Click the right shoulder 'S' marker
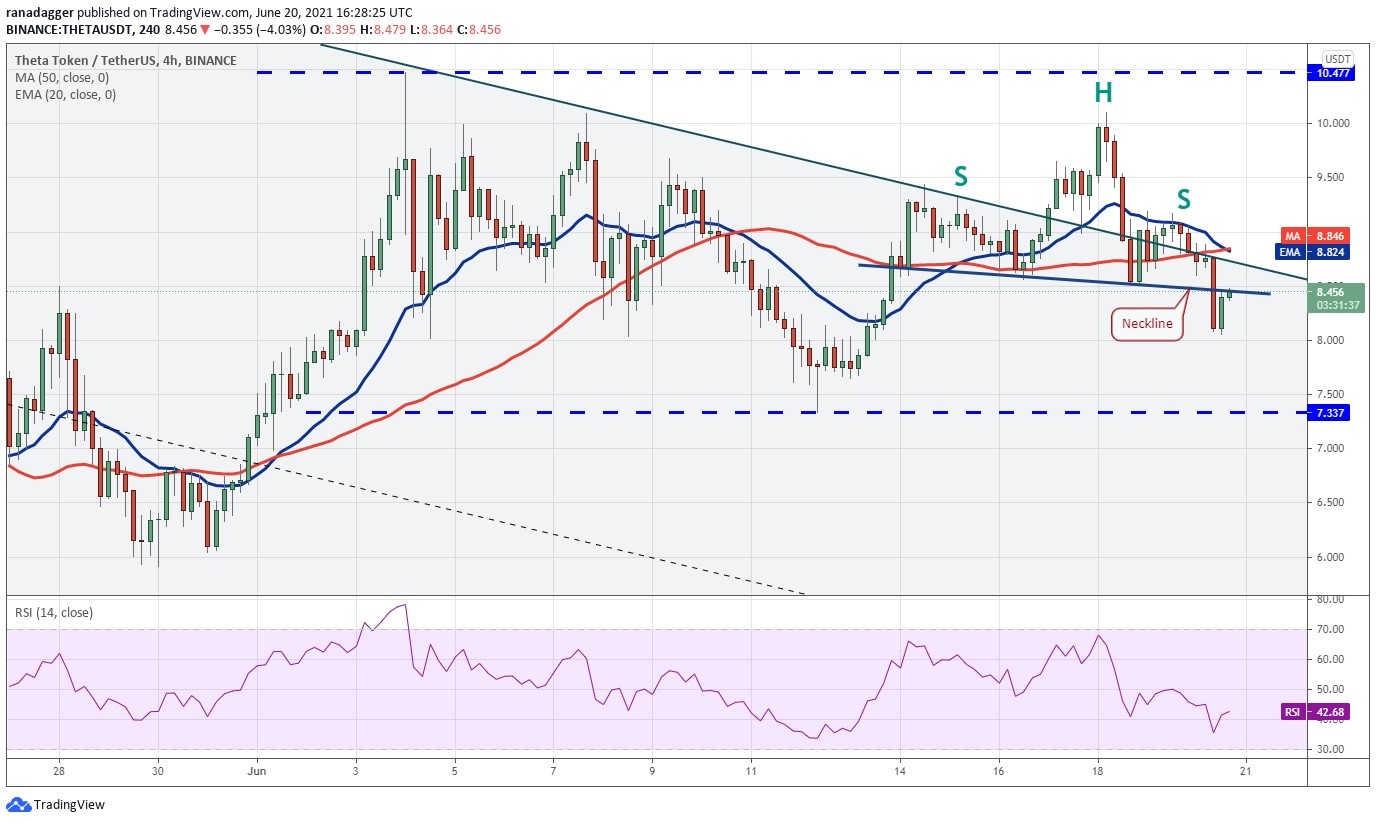This screenshot has height=823, width=1376. 1183,198
